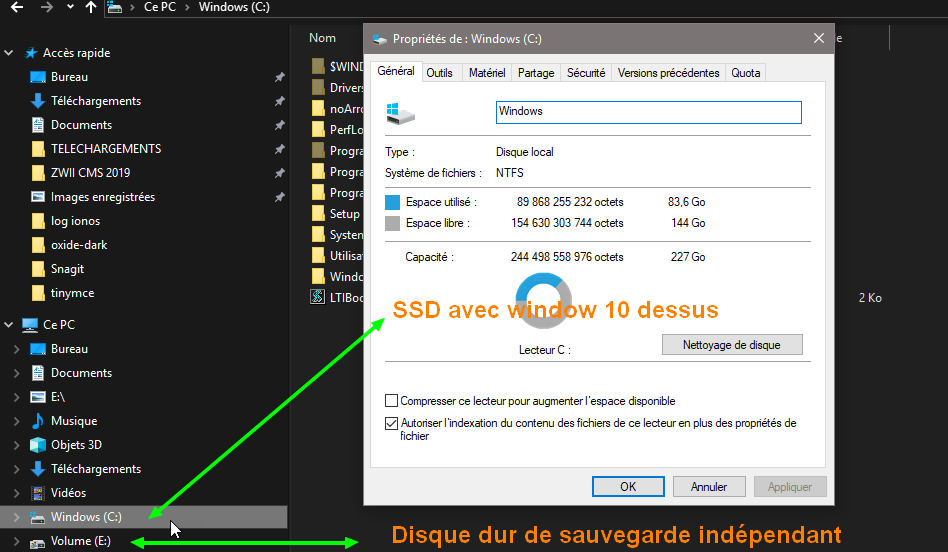Screen dimensions: 948x552
Task: Click the Windows (C:) drive icon in sidebar
Action: pos(38,517)
